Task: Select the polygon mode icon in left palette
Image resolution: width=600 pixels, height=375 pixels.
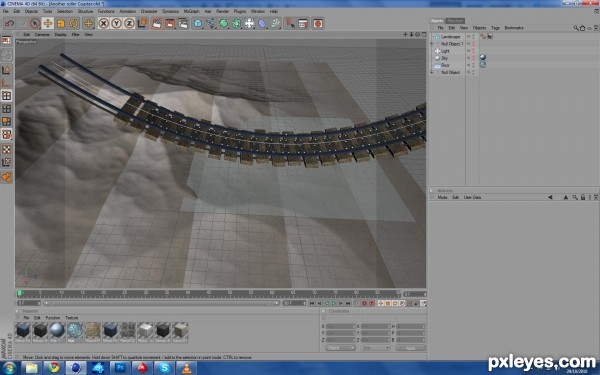Action: [7, 122]
